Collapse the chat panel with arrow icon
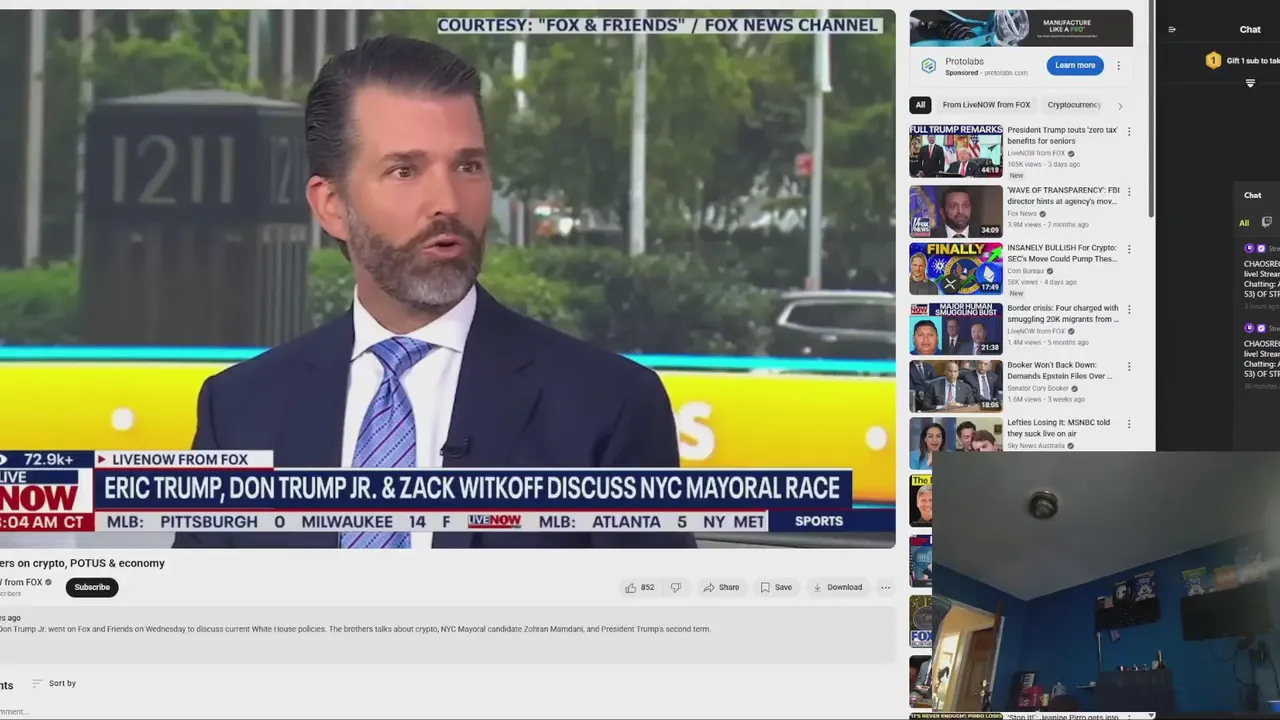This screenshot has width=1280, height=720. [1172, 30]
